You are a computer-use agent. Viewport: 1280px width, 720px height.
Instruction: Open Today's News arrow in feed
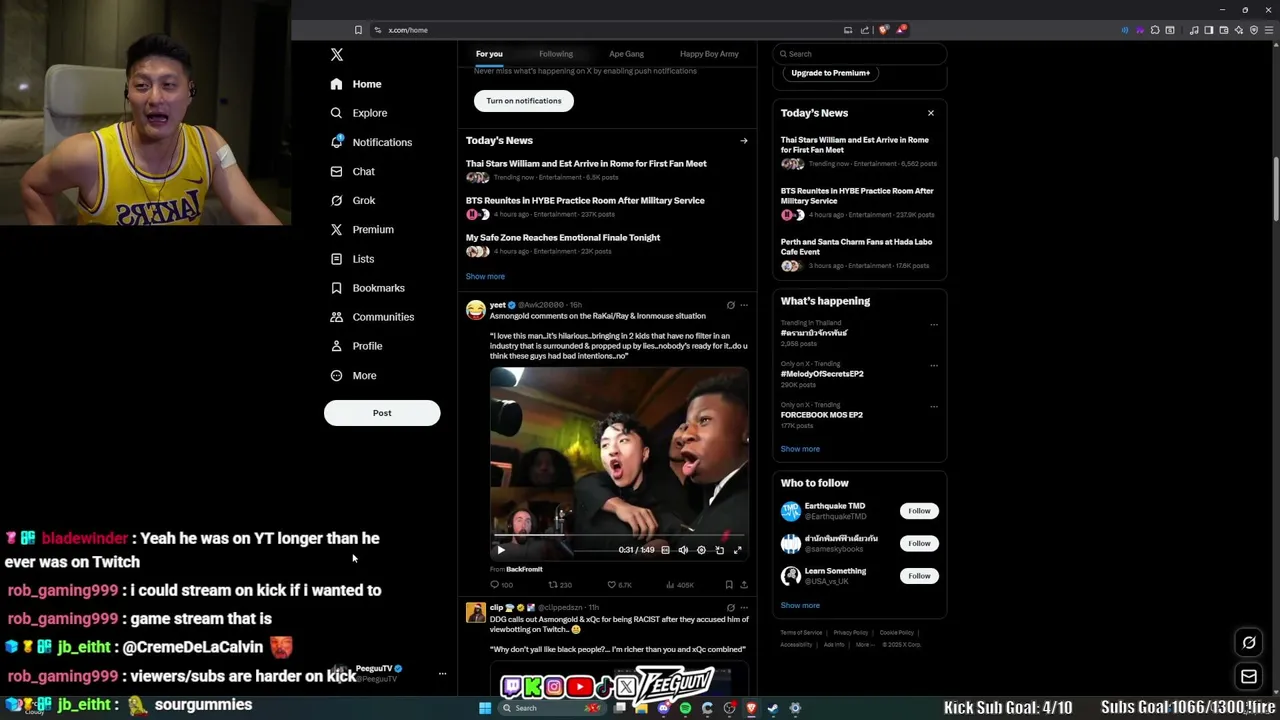pos(743,141)
